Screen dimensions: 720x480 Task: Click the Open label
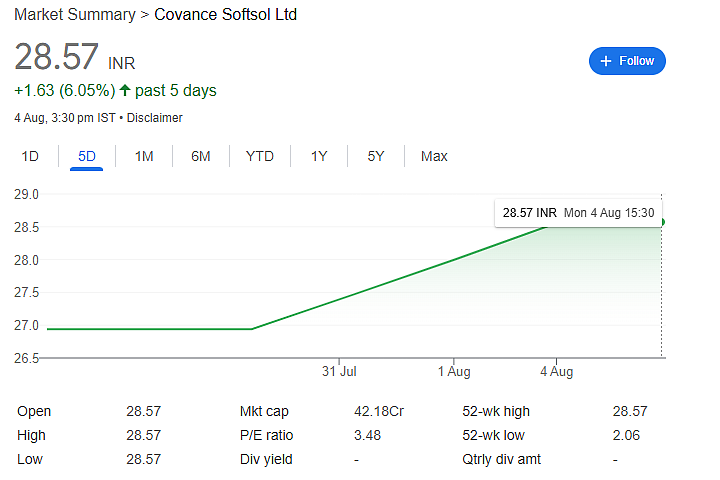34,411
